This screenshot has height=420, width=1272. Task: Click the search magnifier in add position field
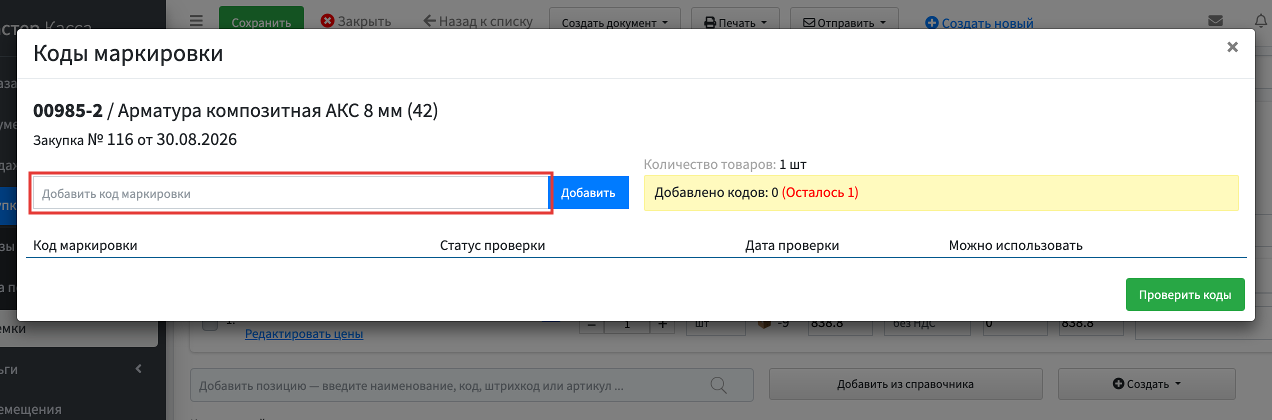point(718,384)
